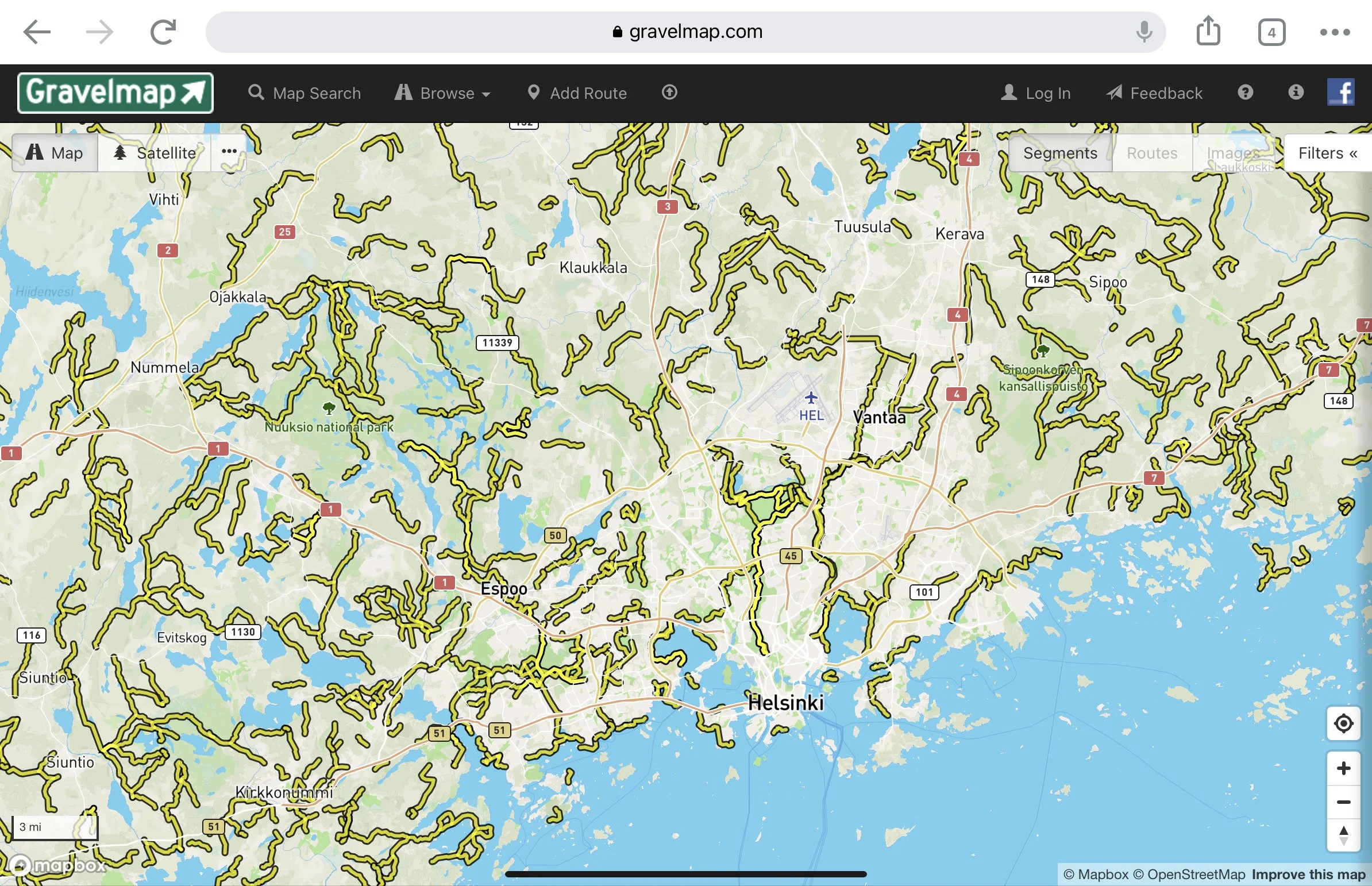Click the upload arrow circle icon

(x=669, y=93)
